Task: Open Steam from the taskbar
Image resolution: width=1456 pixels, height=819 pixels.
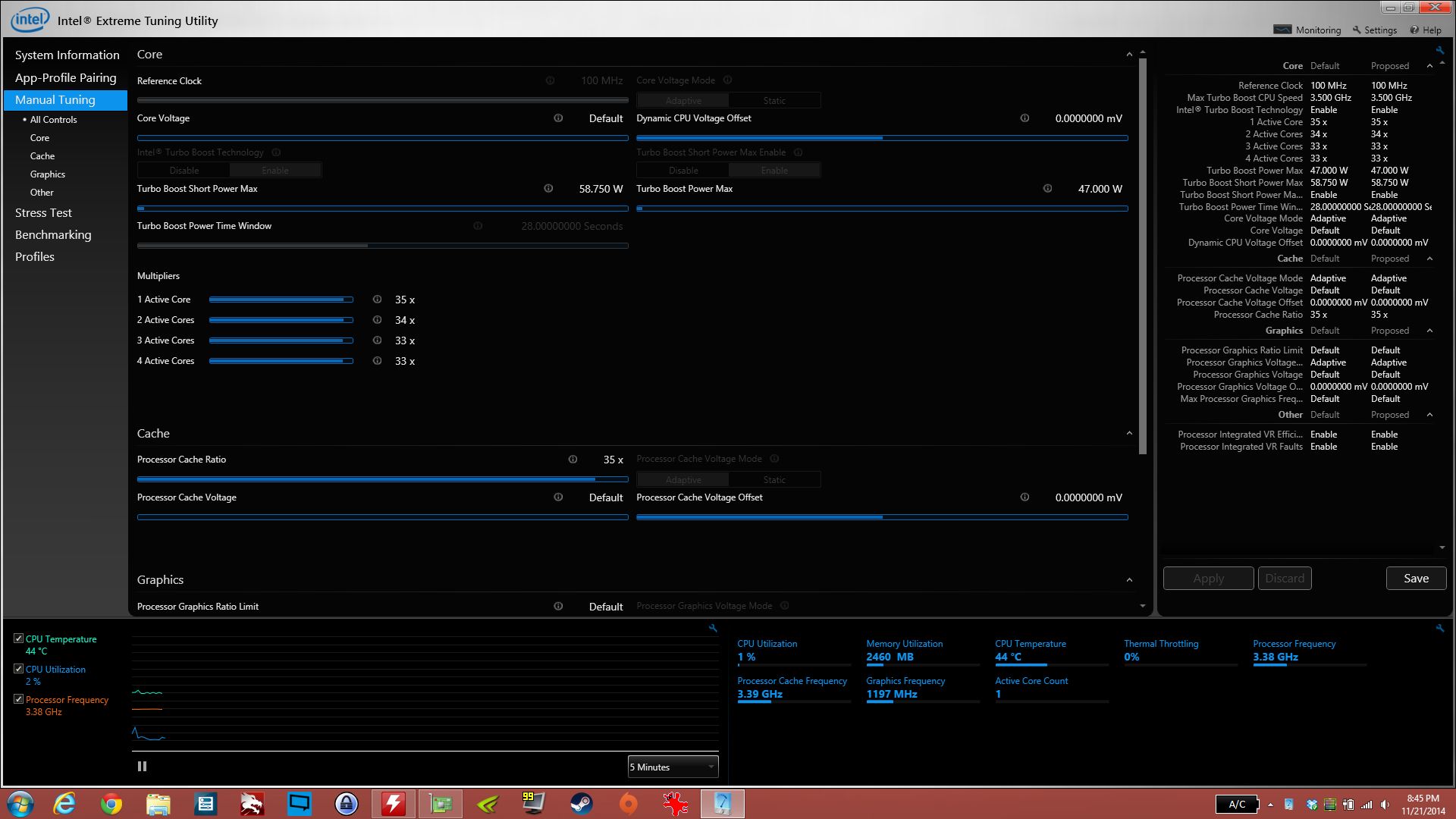Action: click(582, 804)
